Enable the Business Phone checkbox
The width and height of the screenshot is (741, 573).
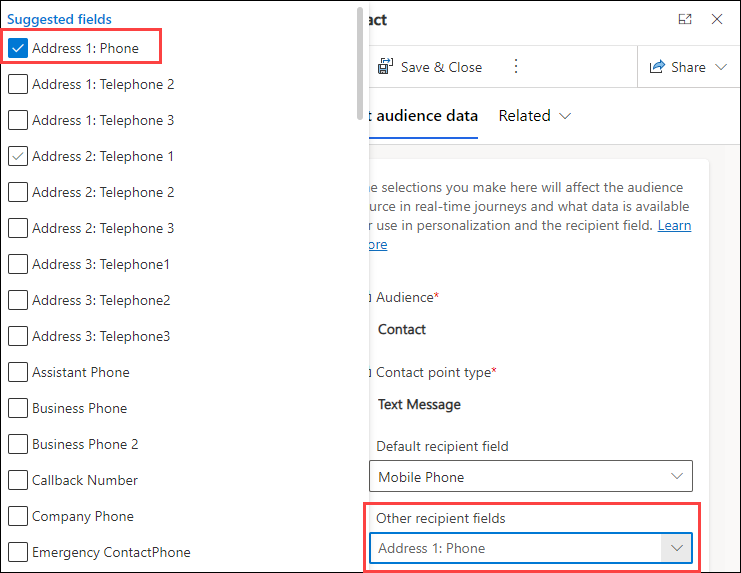pyautogui.click(x=18, y=408)
